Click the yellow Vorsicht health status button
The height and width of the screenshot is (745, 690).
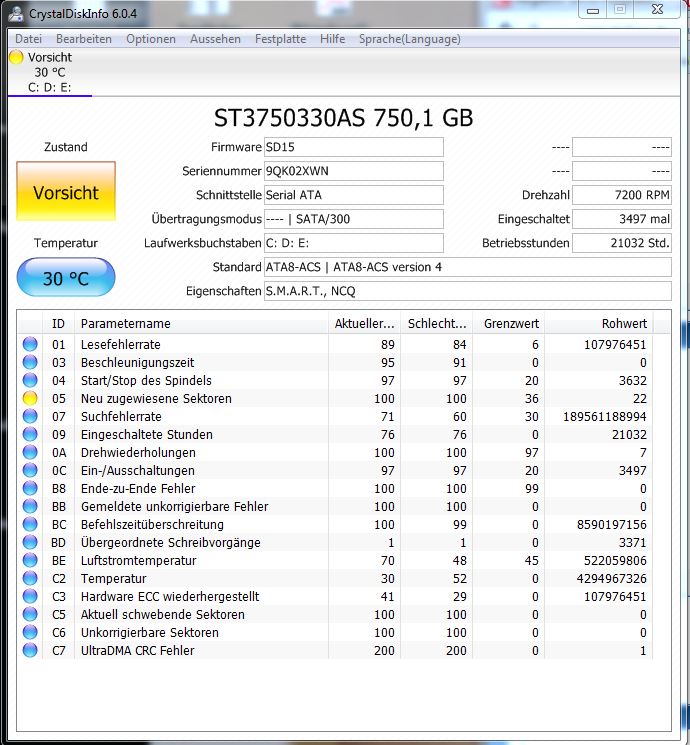66,191
